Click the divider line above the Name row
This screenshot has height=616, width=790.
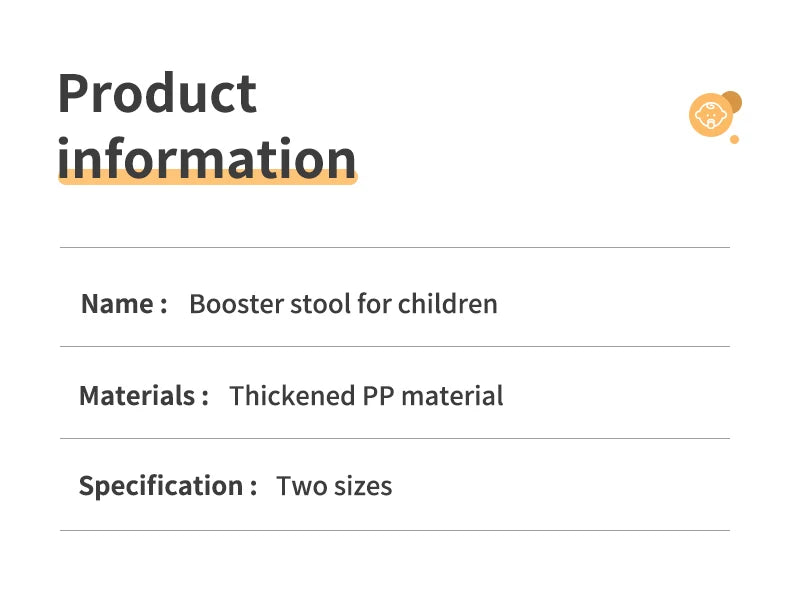(x=395, y=247)
